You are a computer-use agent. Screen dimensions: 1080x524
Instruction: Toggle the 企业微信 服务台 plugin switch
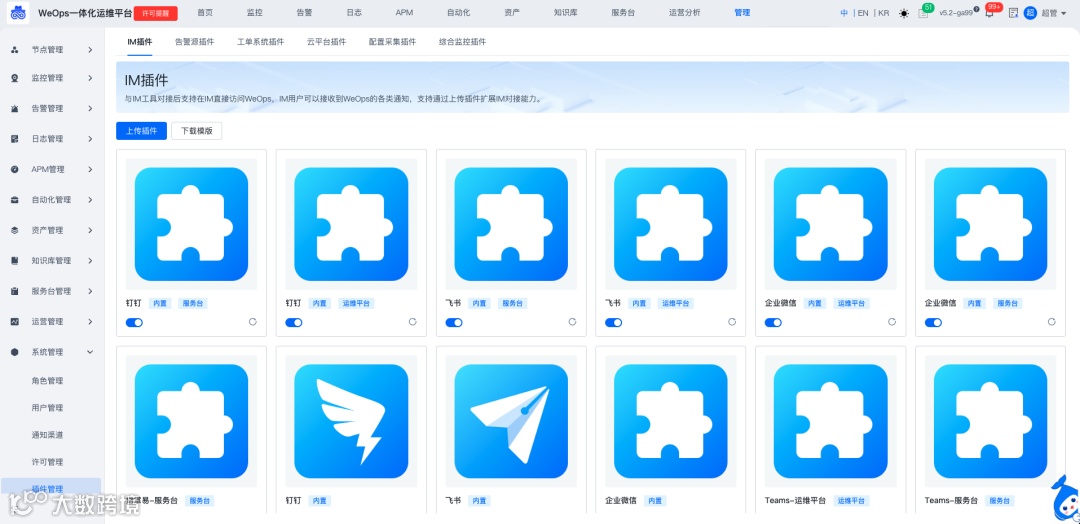point(933,322)
